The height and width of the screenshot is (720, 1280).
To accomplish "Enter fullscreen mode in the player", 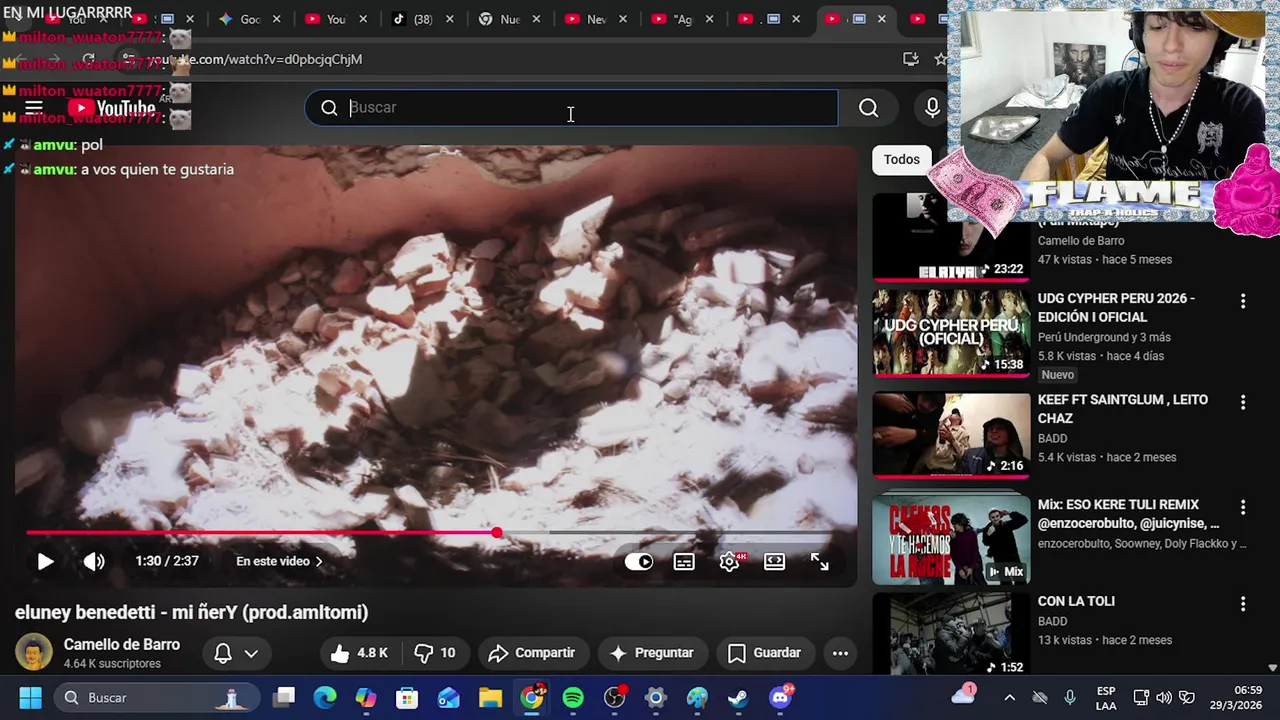I will click(x=820, y=562).
